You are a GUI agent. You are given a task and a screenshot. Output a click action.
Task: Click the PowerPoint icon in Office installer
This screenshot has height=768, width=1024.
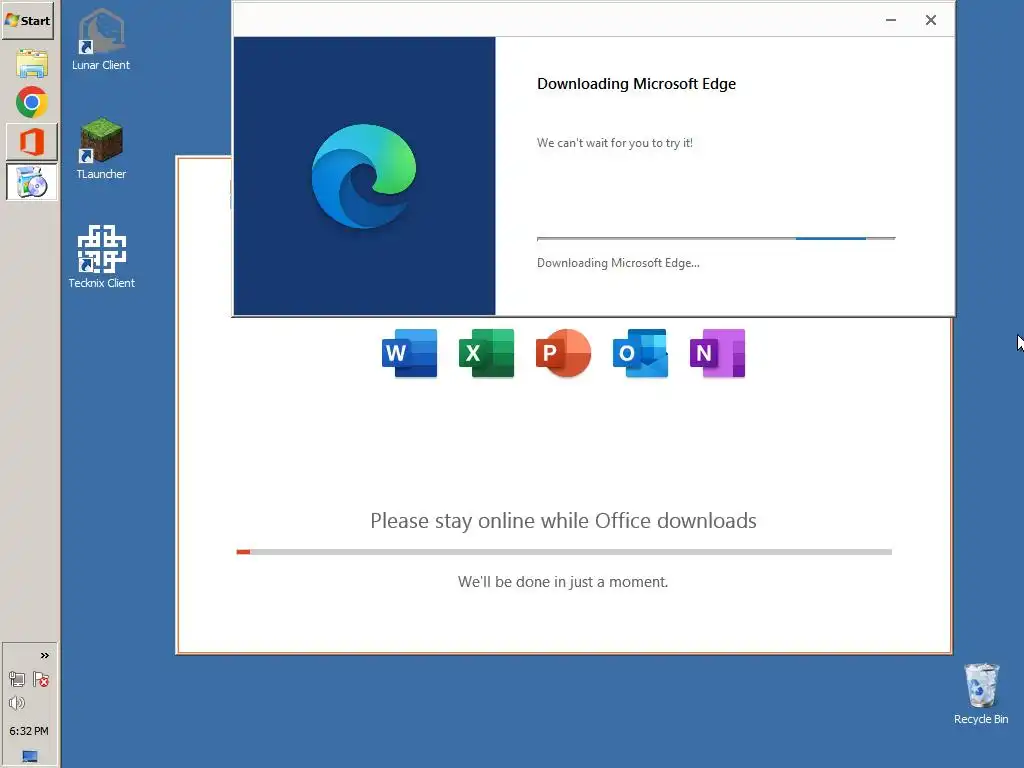point(564,353)
